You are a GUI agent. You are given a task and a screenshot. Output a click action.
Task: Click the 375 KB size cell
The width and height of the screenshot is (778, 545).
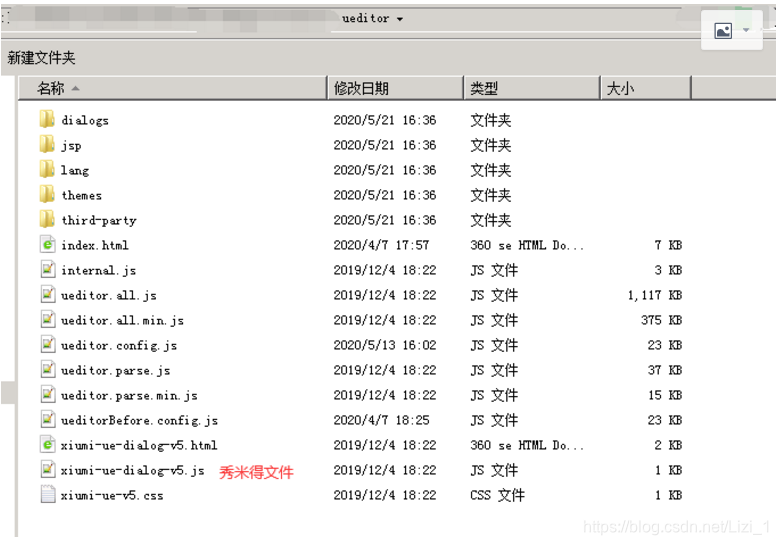661,320
